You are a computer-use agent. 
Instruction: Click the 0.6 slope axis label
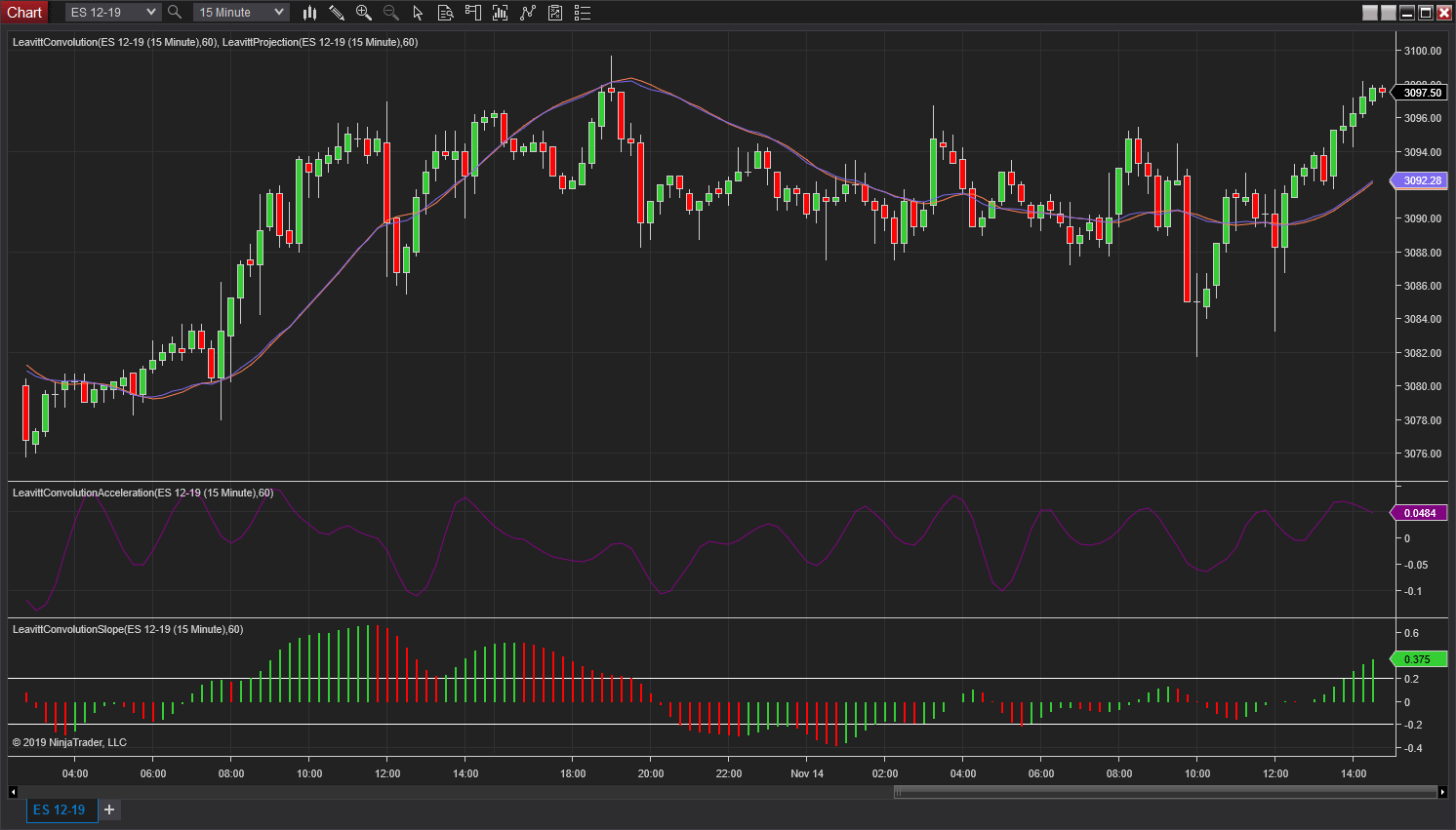click(1411, 633)
